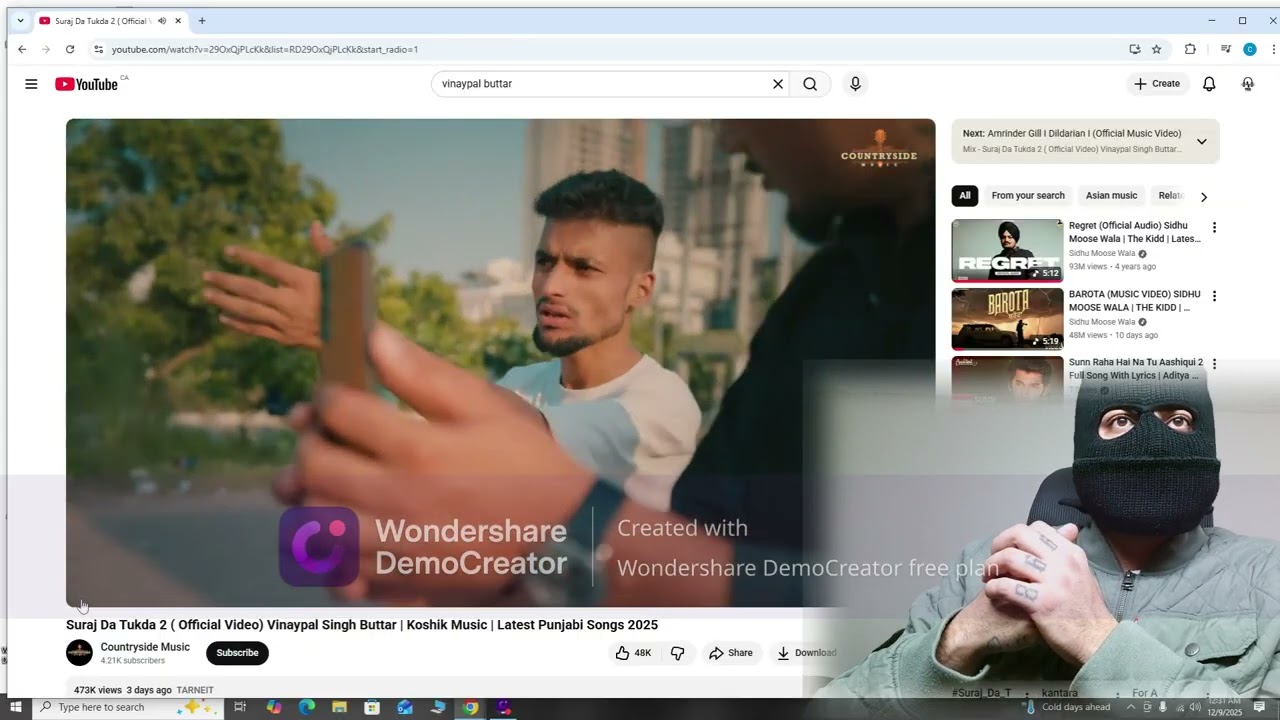Viewport: 1280px width, 720px height.
Task: Dislike the video
Action: [677, 653]
